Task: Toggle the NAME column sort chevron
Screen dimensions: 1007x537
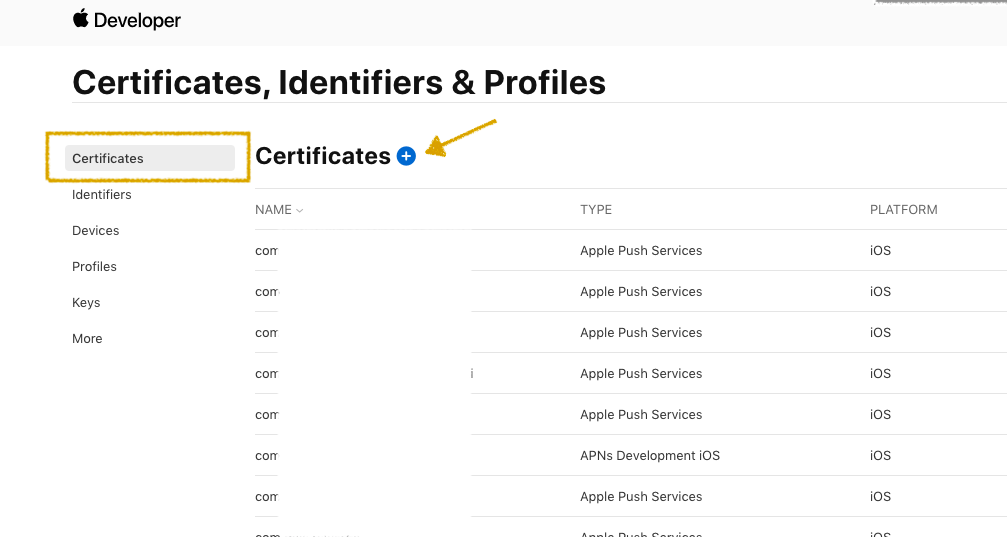Action: (x=299, y=210)
